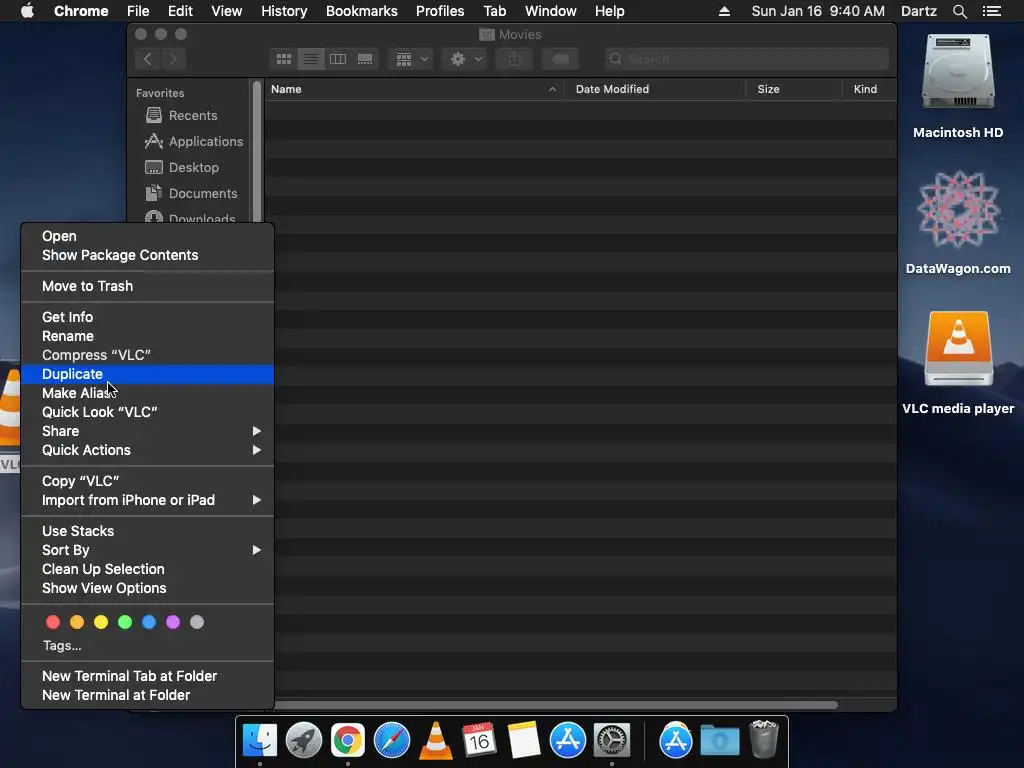Click the Finder Share toolbar button
This screenshot has width=1024, height=768.
coord(515,59)
